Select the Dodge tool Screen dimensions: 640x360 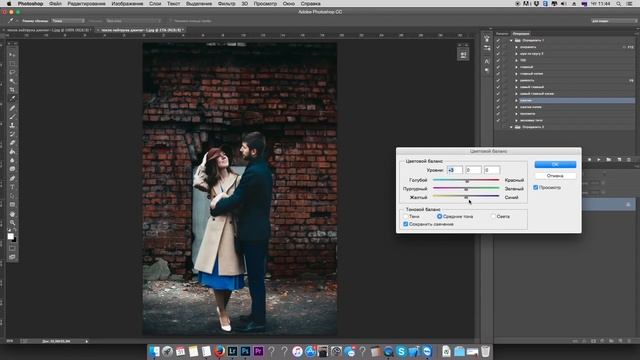12,169
